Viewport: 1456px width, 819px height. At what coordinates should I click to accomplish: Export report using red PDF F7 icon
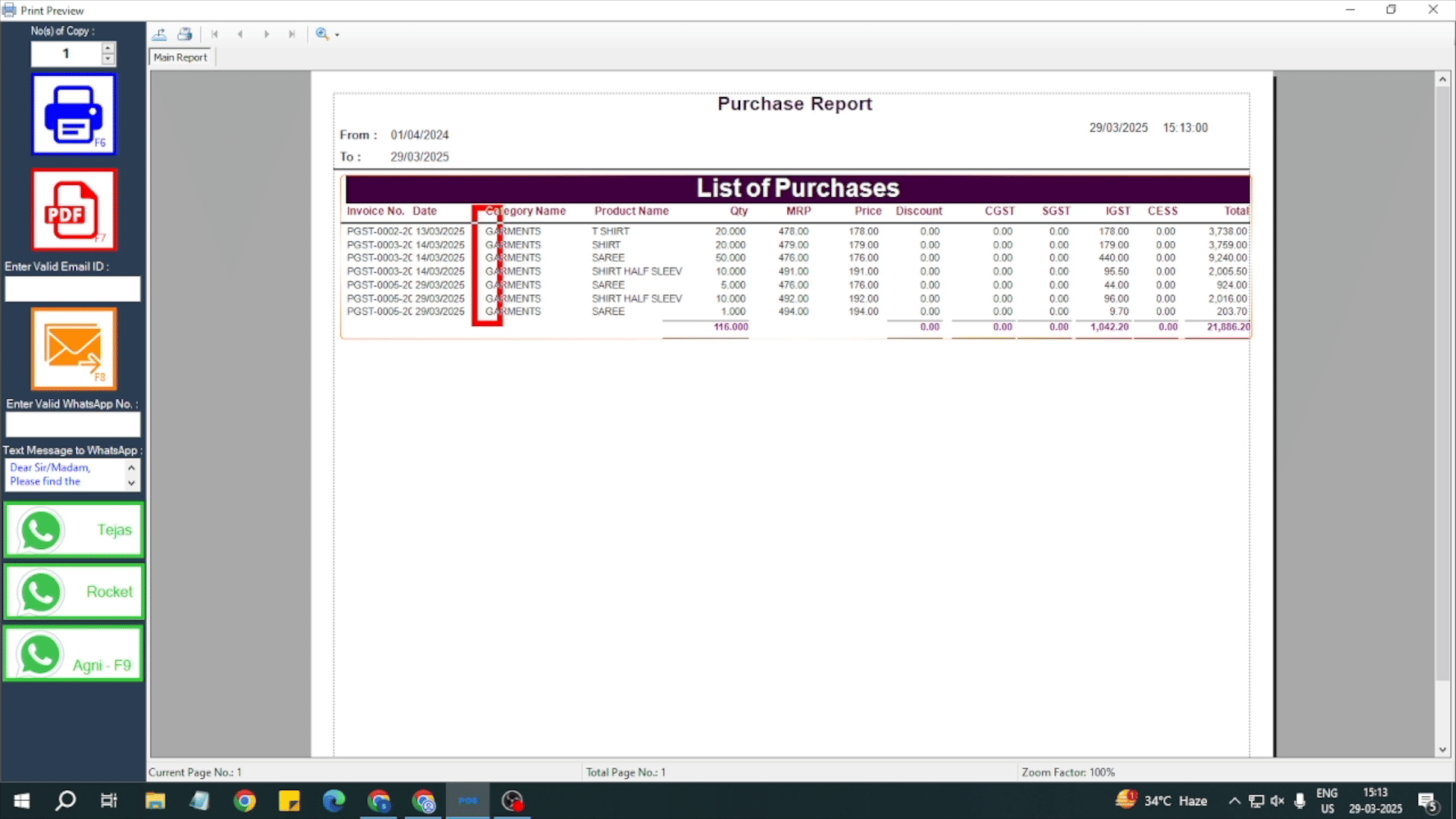click(74, 210)
